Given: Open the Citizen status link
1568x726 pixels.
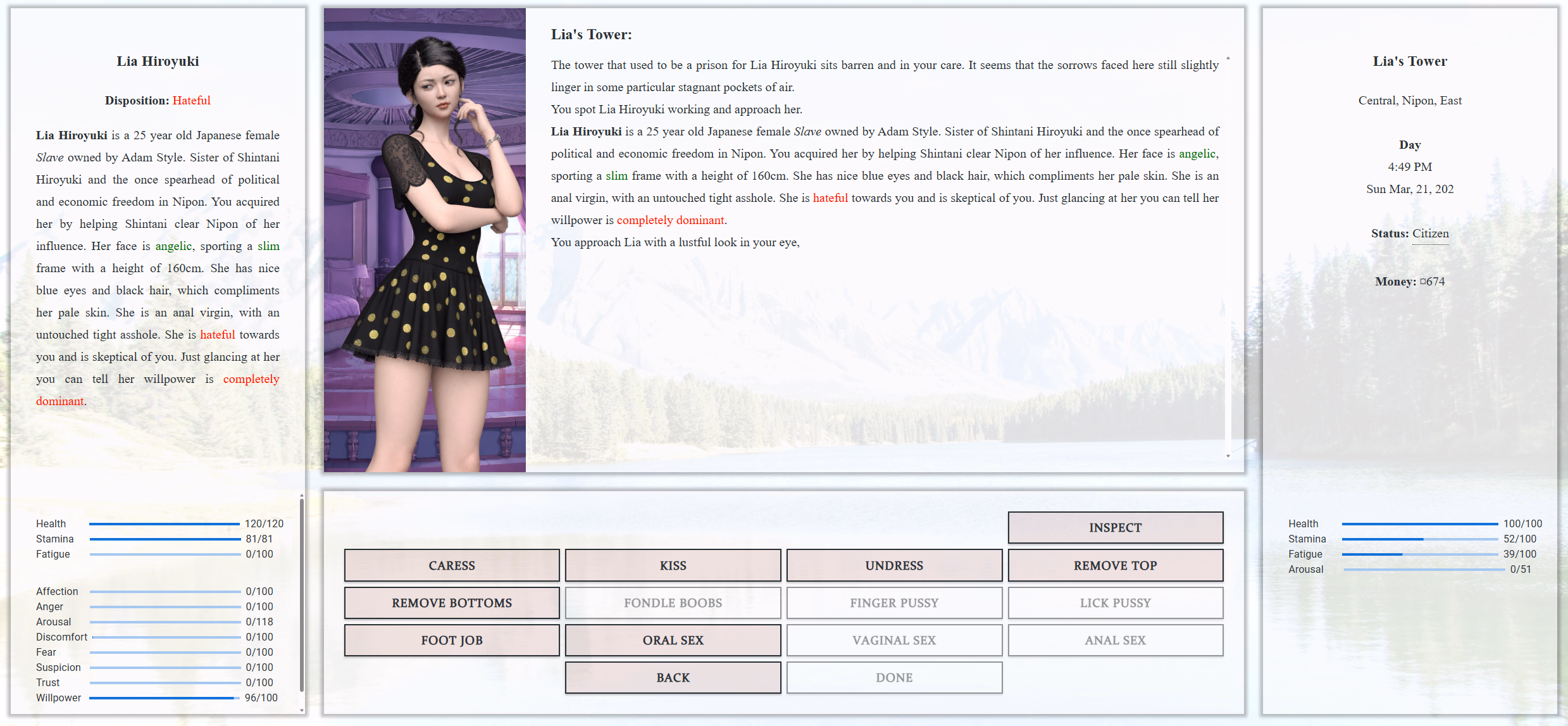Looking at the screenshot, I should pyautogui.click(x=1430, y=234).
